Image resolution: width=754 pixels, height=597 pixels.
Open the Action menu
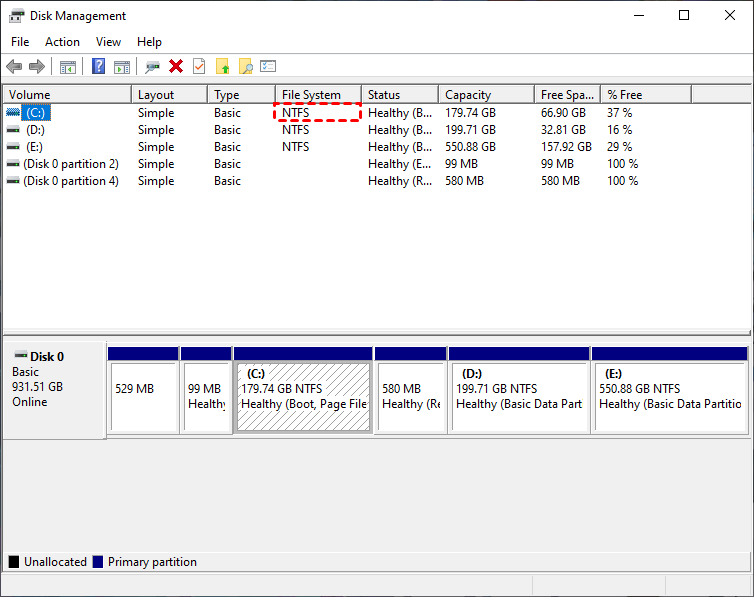pos(63,42)
